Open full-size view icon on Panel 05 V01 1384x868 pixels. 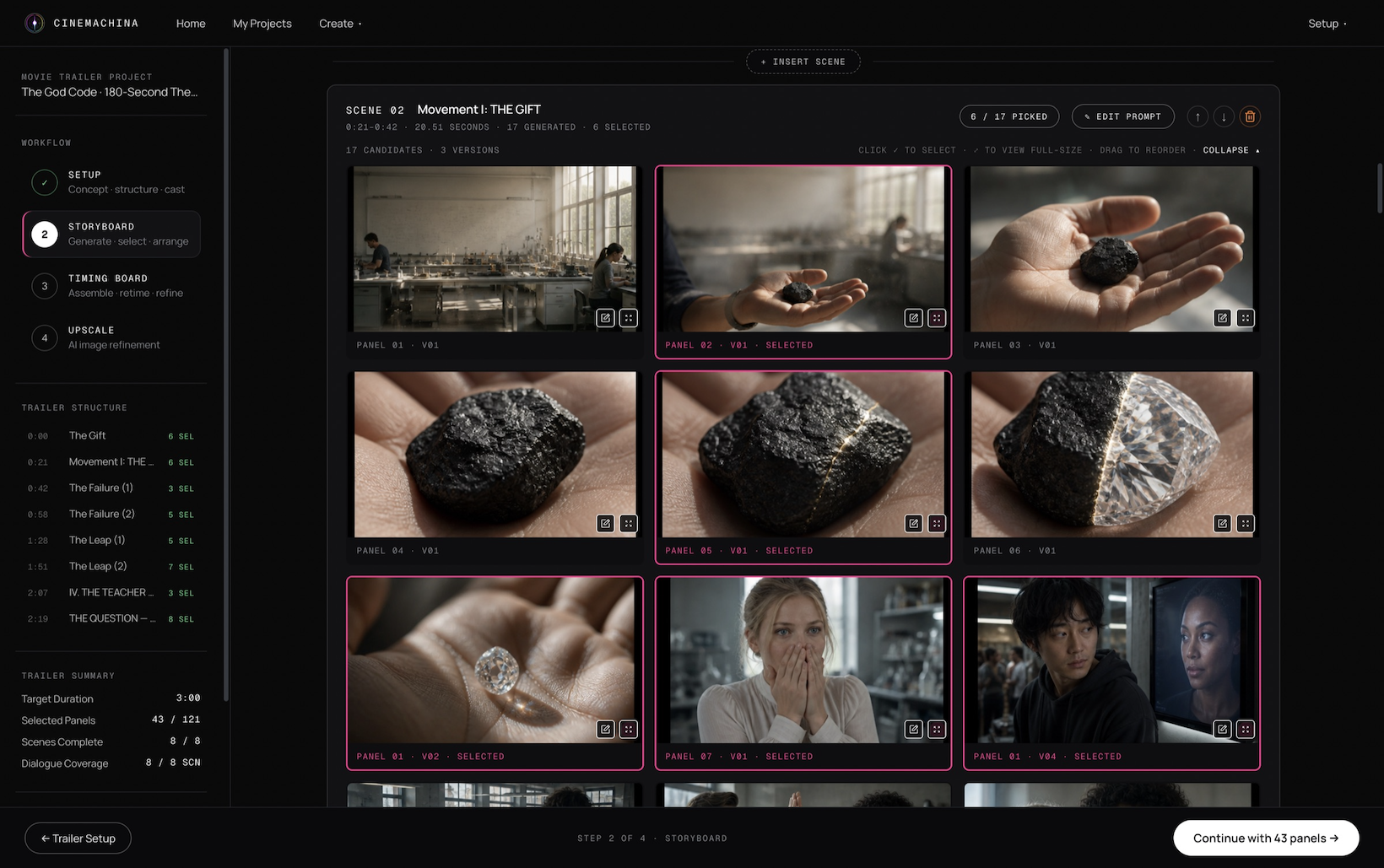click(937, 524)
